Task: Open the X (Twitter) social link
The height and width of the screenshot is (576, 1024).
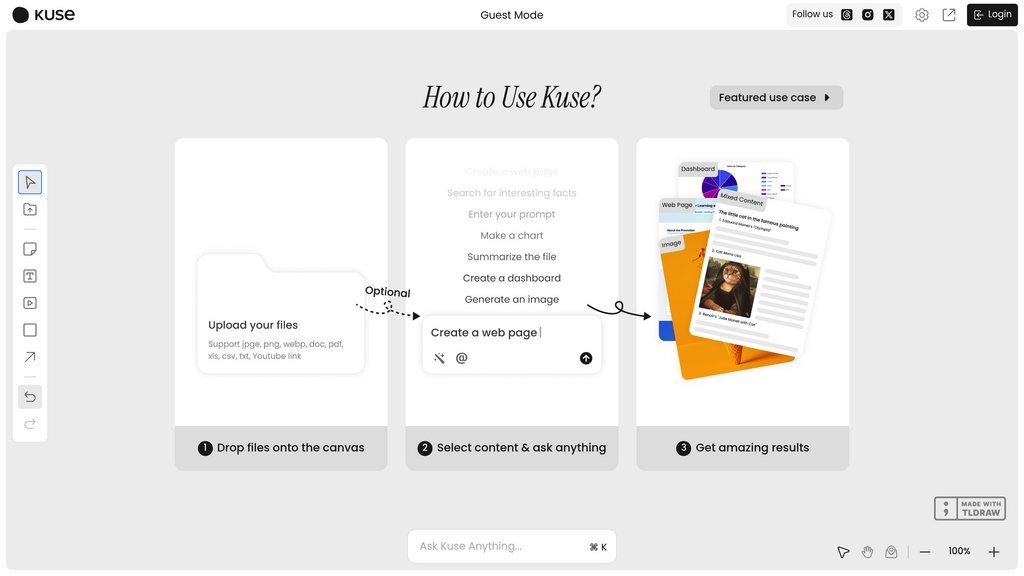Action: coord(889,15)
